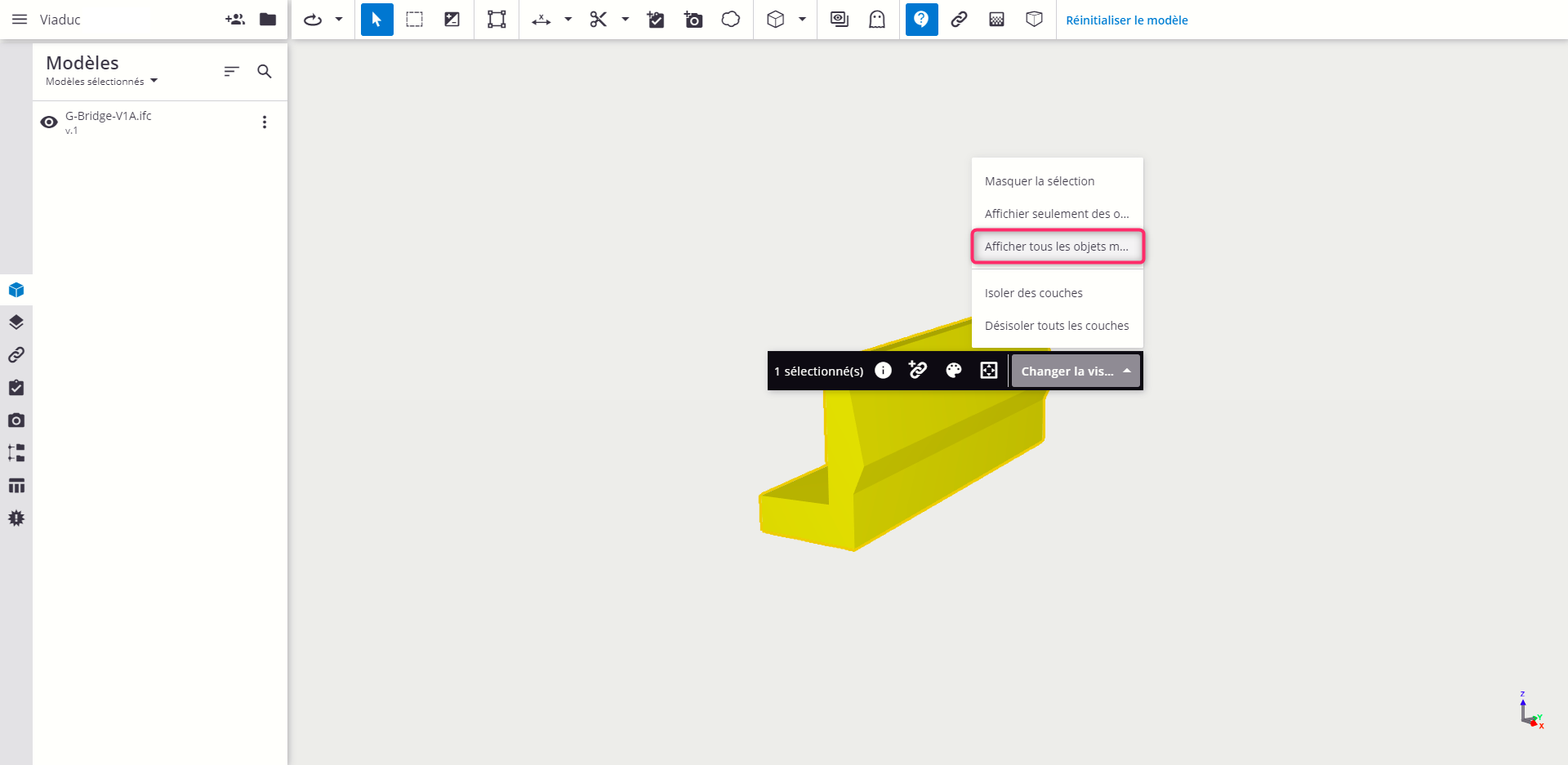
Task: Activate the section cut scissors tool
Action: click(599, 19)
